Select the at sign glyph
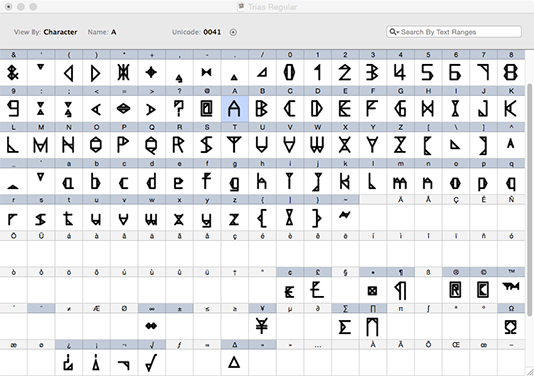The width and height of the screenshot is (534, 376). tap(207, 109)
